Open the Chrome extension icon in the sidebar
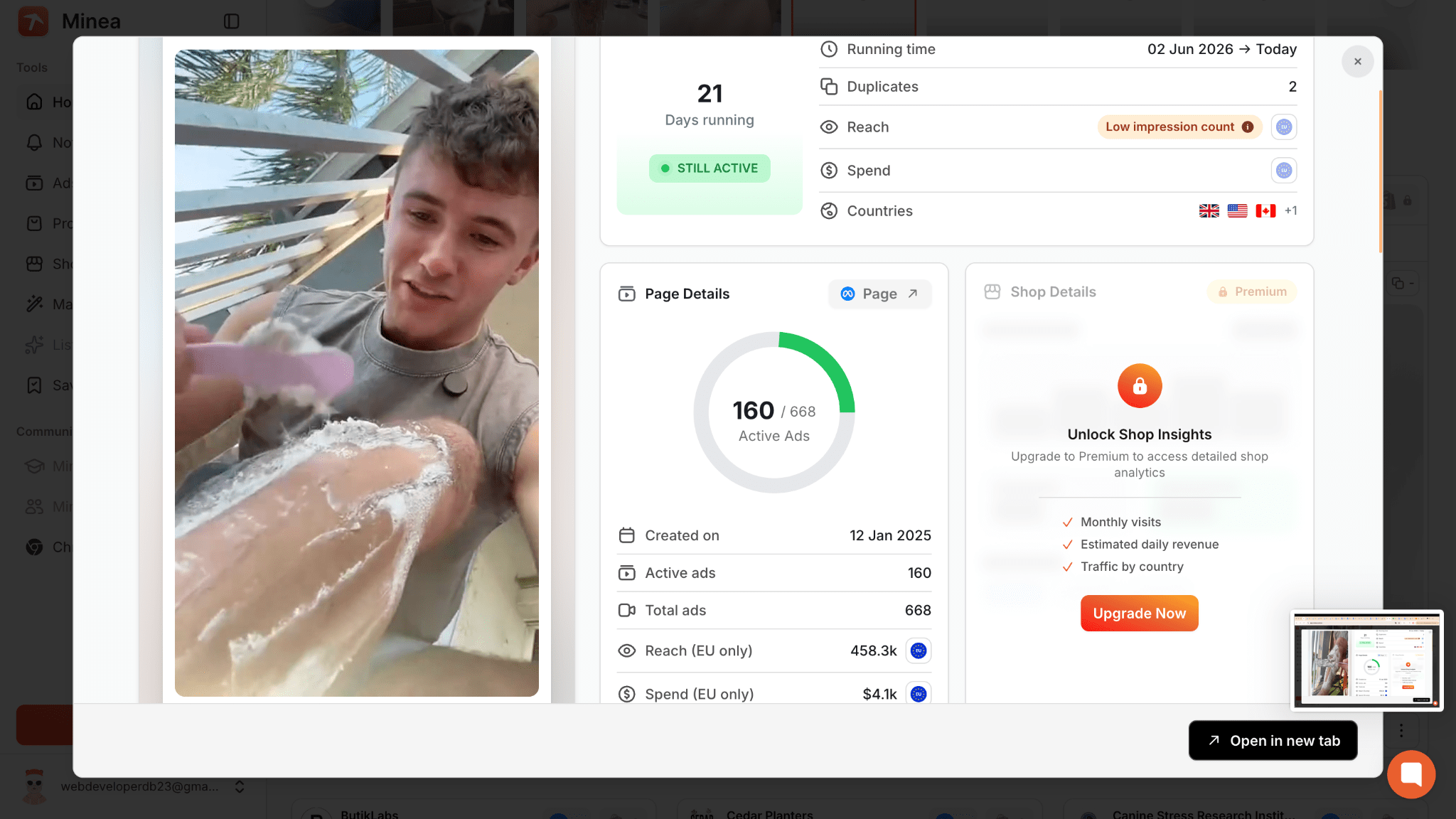Viewport: 1456px width, 819px height. click(x=34, y=547)
